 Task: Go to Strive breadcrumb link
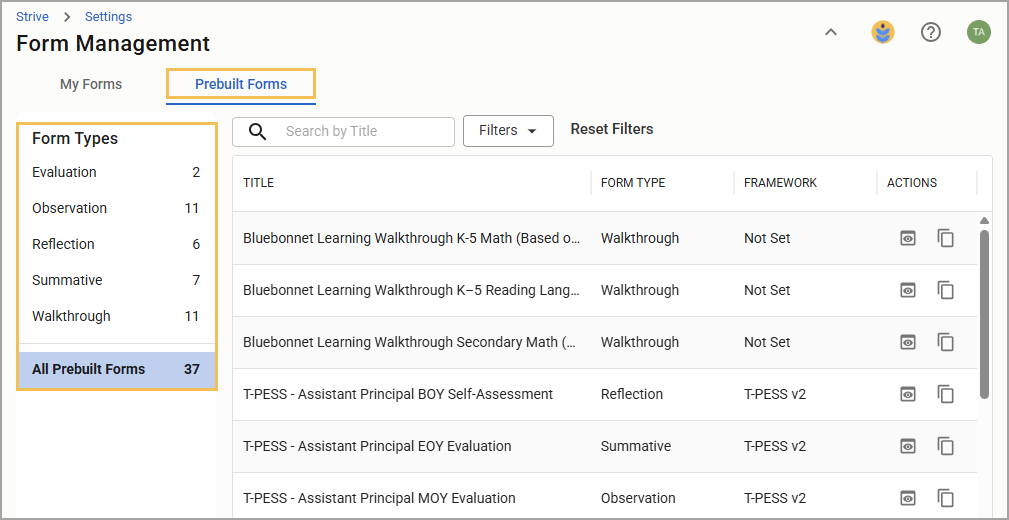point(32,17)
